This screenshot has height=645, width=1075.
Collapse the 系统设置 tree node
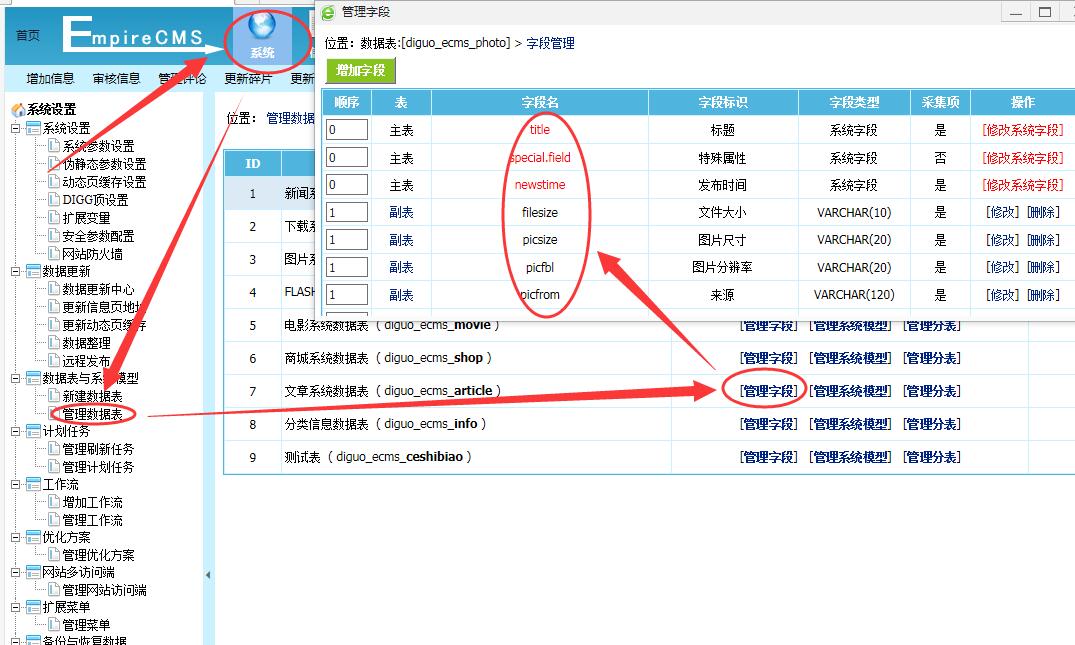(x=16, y=128)
